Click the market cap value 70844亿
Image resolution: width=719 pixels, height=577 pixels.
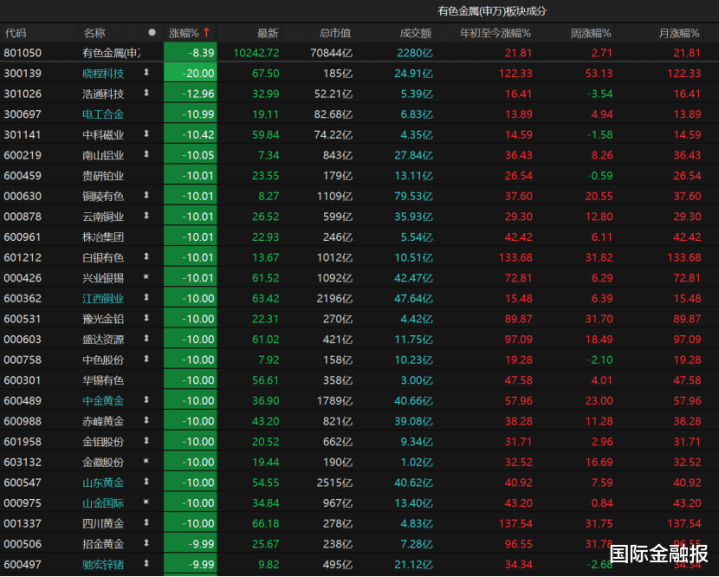(332, 53)
